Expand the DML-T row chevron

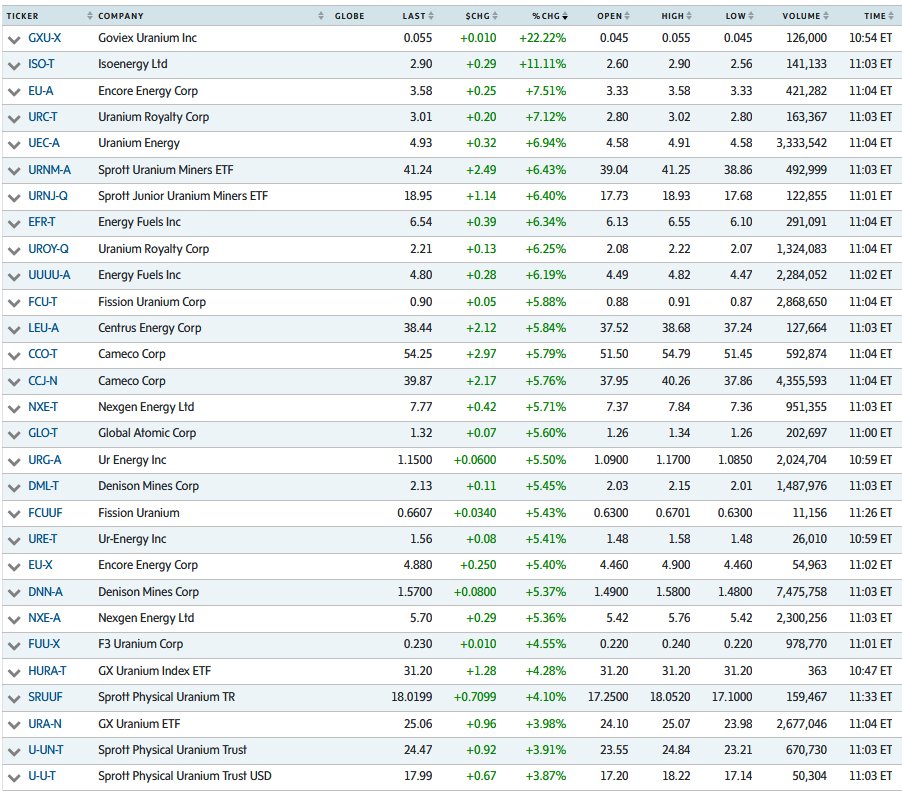coord(14,488)
